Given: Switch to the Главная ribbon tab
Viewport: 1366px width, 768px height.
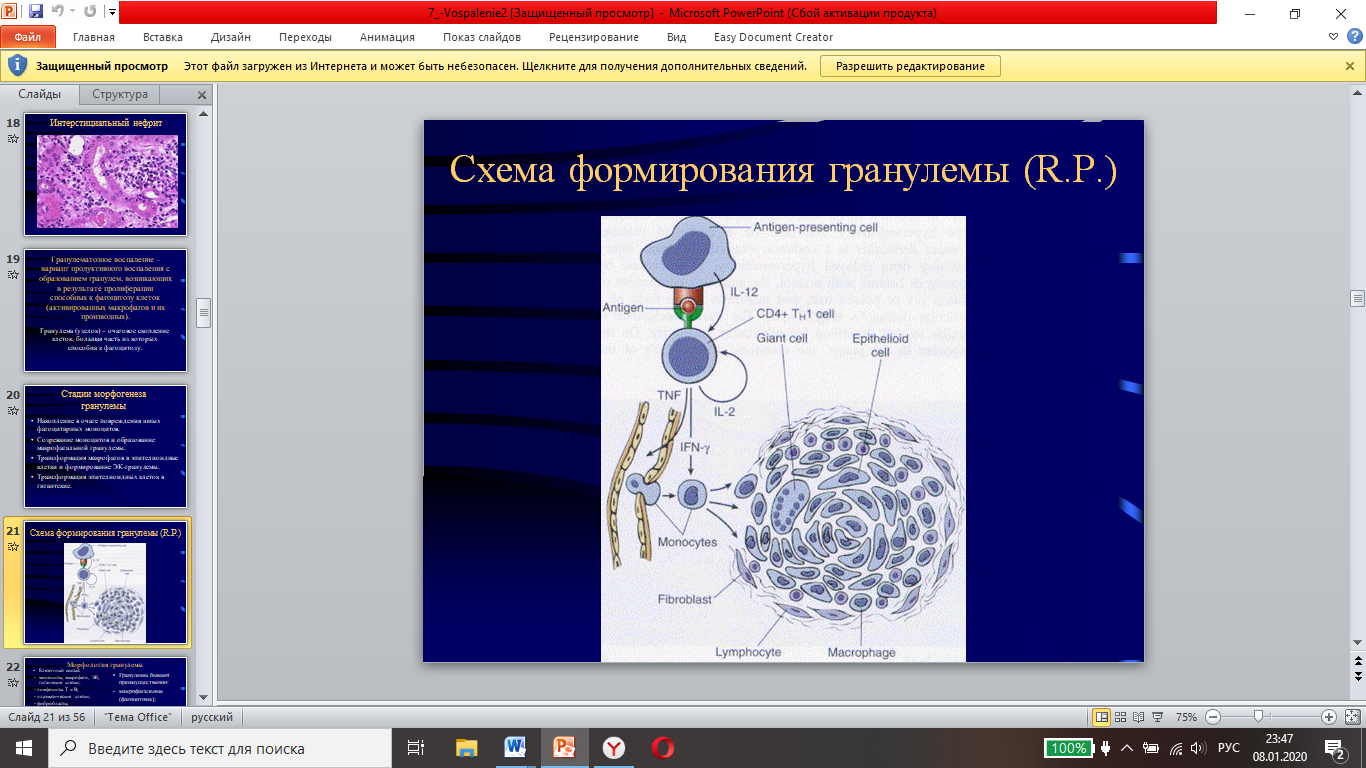Looking at the screenshot, I should pos(94,37).
